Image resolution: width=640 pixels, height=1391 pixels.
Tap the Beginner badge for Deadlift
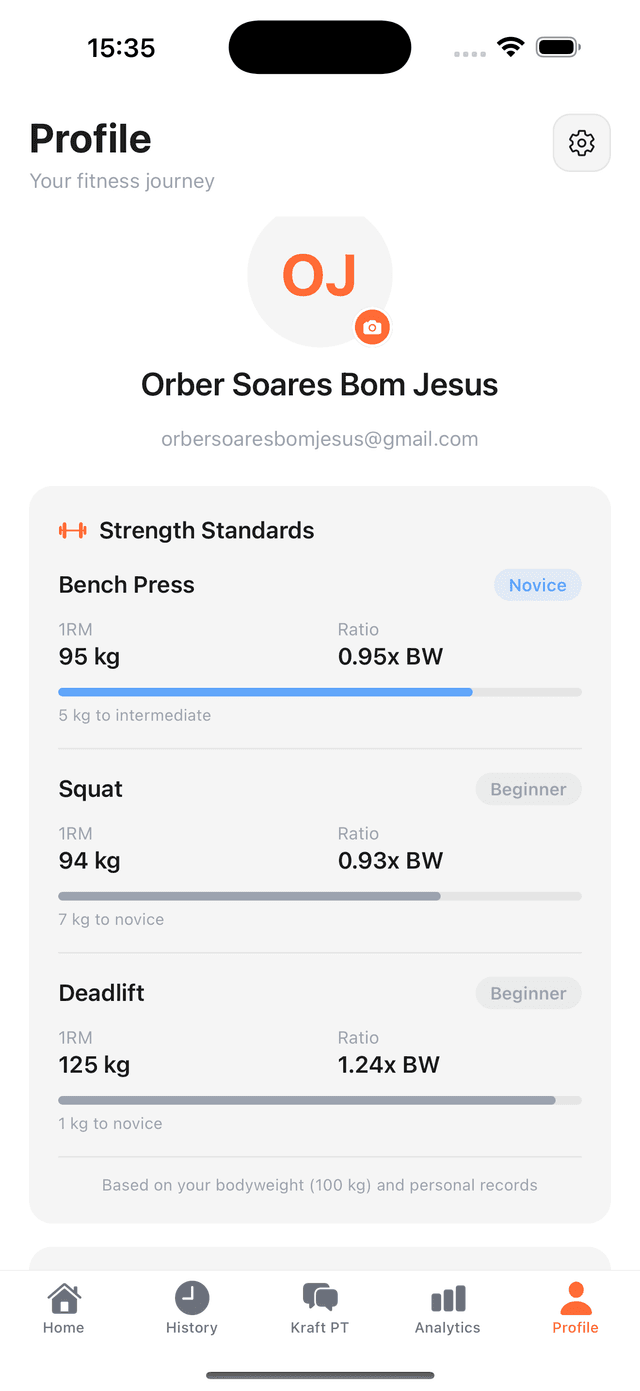pyautogui.click(x=528, y=992)
